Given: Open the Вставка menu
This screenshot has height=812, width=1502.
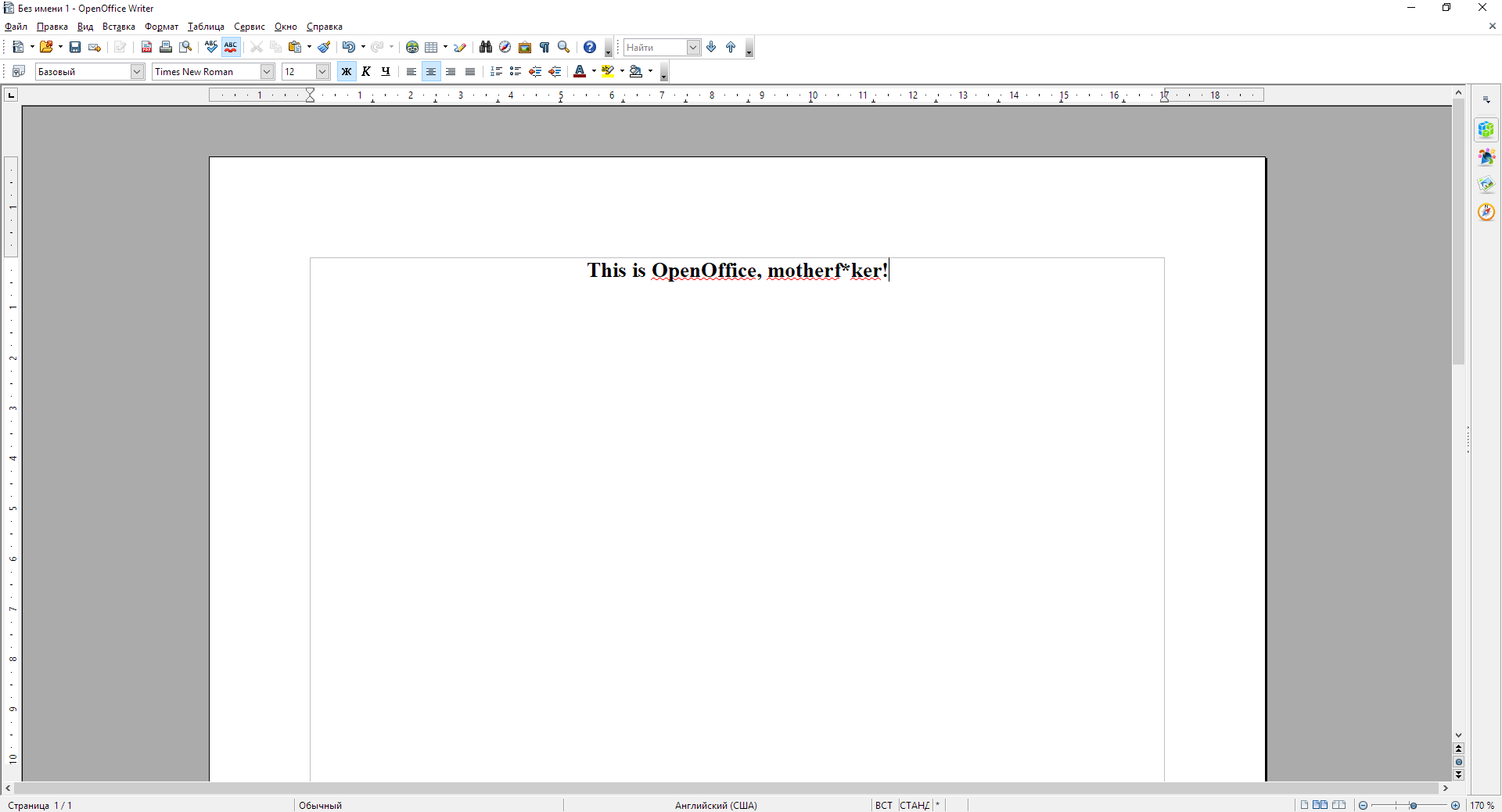Looking at the screenshot, I should tap(119, 27).
